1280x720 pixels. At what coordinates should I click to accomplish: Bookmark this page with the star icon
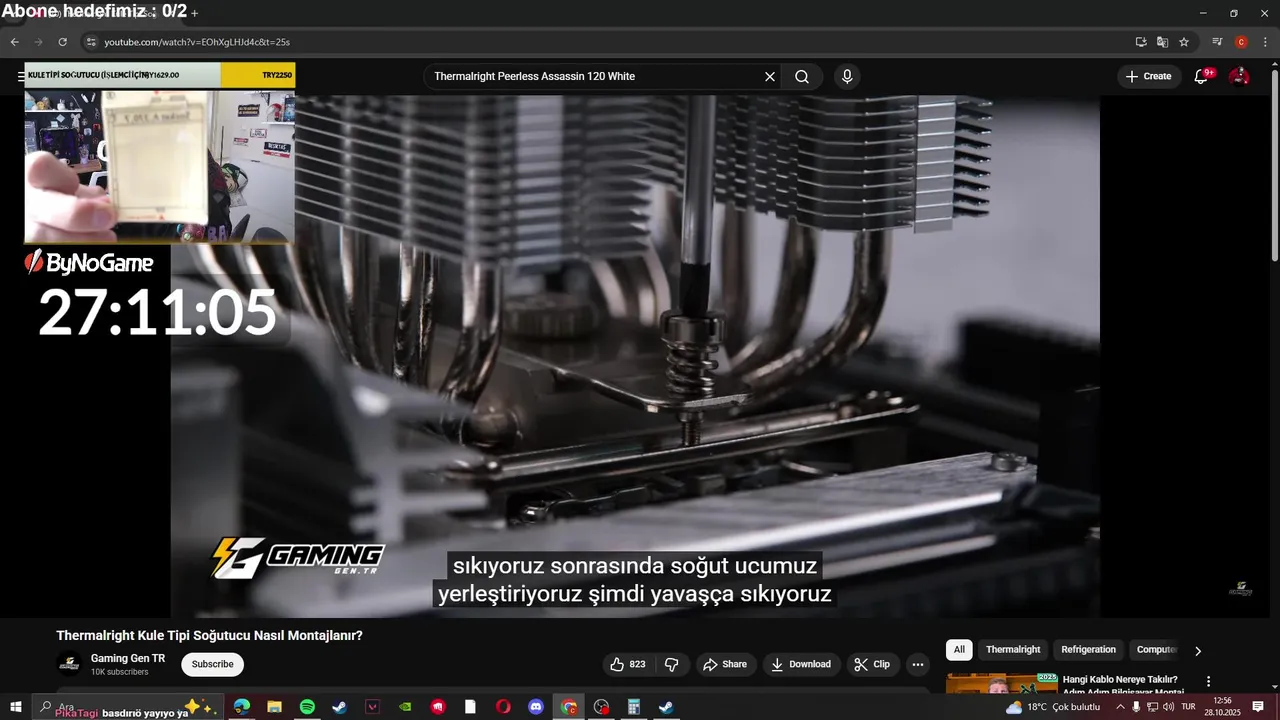pyautogui.click(x=1184, y=42)
